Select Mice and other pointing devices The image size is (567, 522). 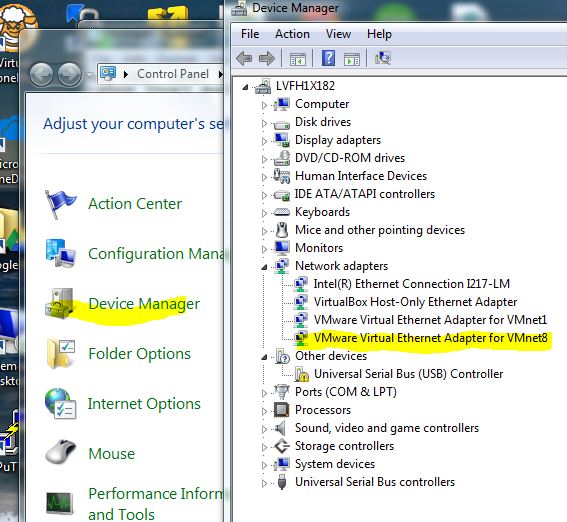coord(380,230)
